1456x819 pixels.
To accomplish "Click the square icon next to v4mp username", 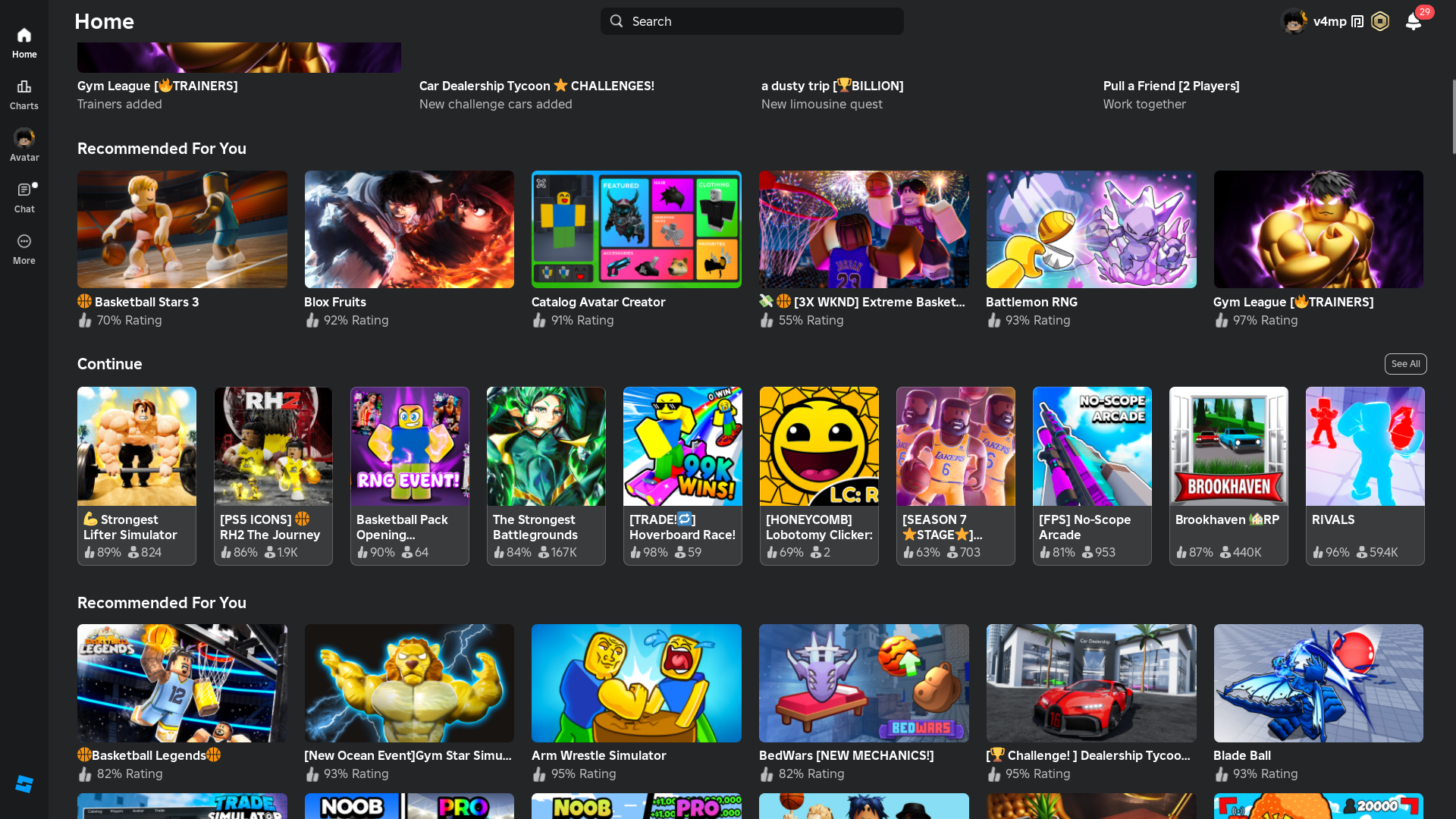I will (x=1357, y=21).
